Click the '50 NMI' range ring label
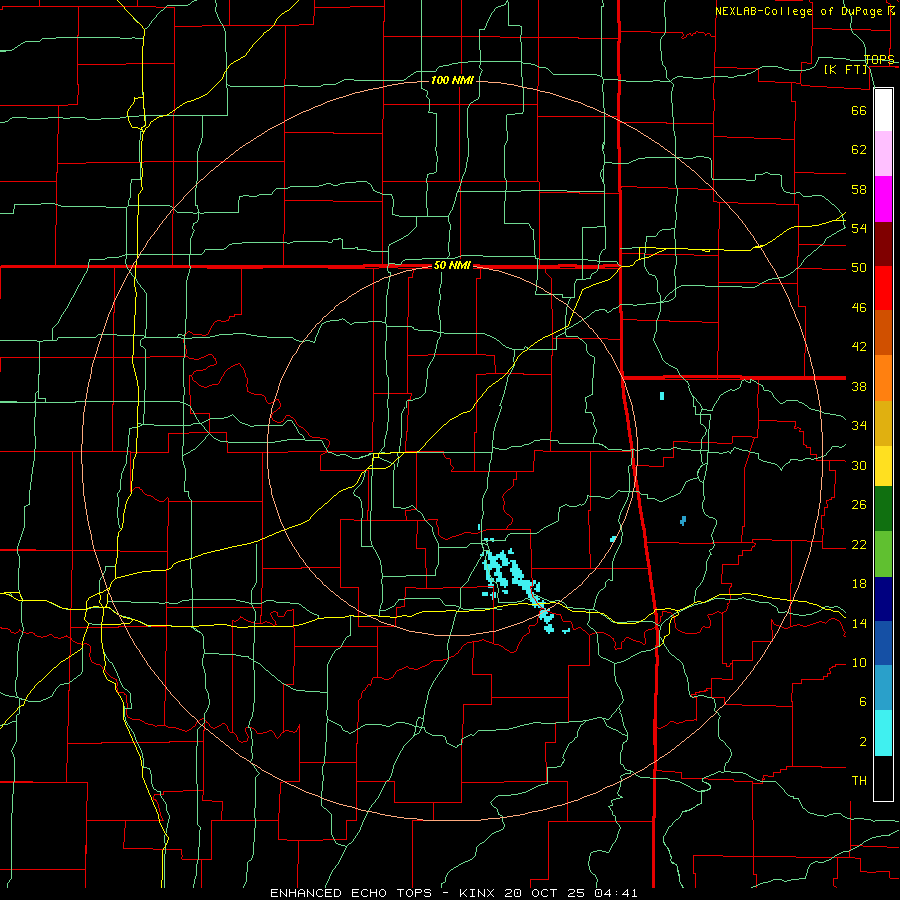Screen dimensions: 900x900 452,265
